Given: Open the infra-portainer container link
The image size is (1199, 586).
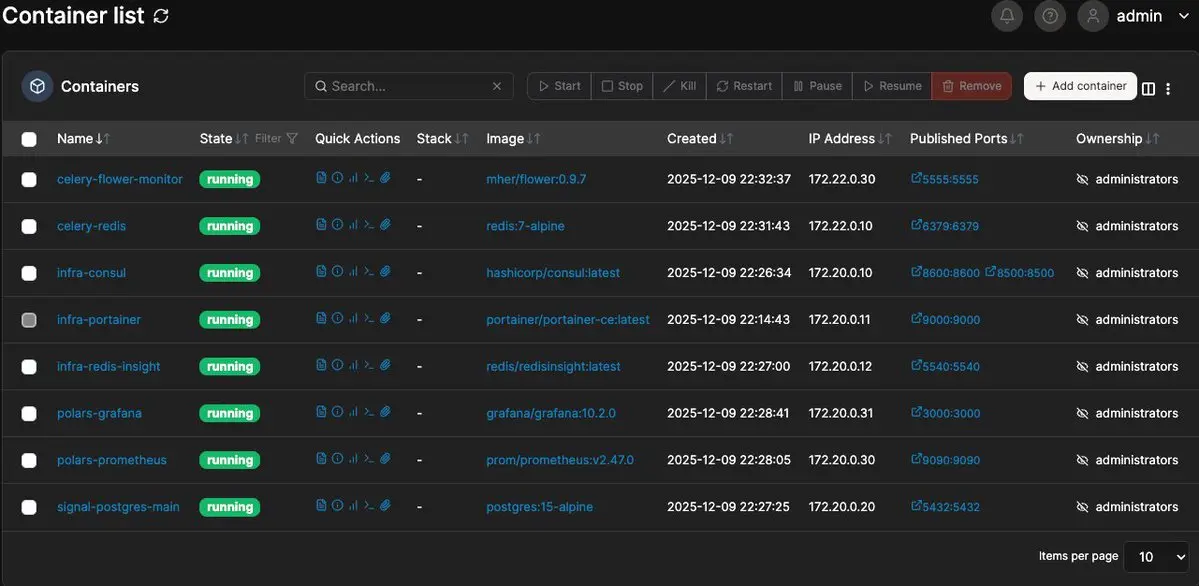Looking at the screenshot, I should [99, 320].
